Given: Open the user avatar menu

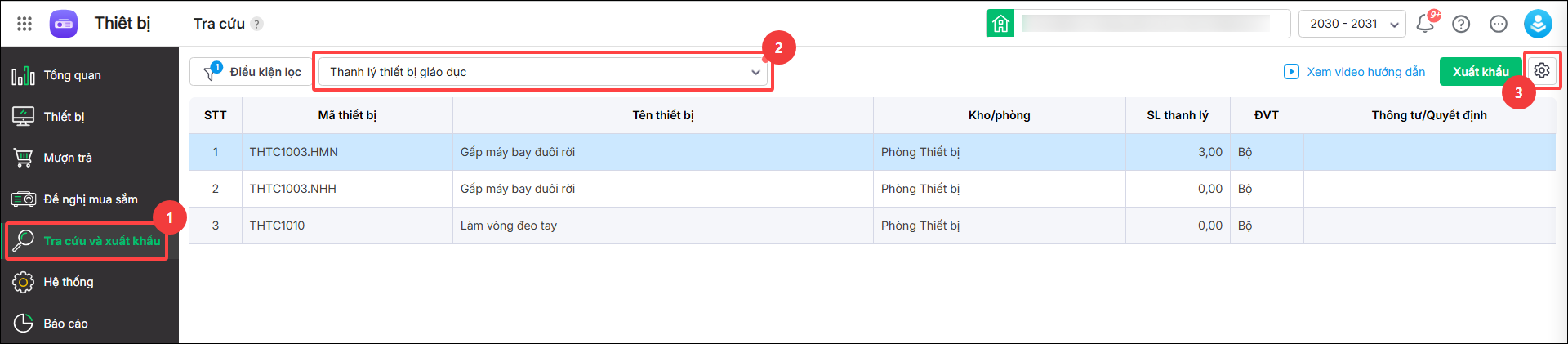Looking at the screenshot, I should point(1538,24).
